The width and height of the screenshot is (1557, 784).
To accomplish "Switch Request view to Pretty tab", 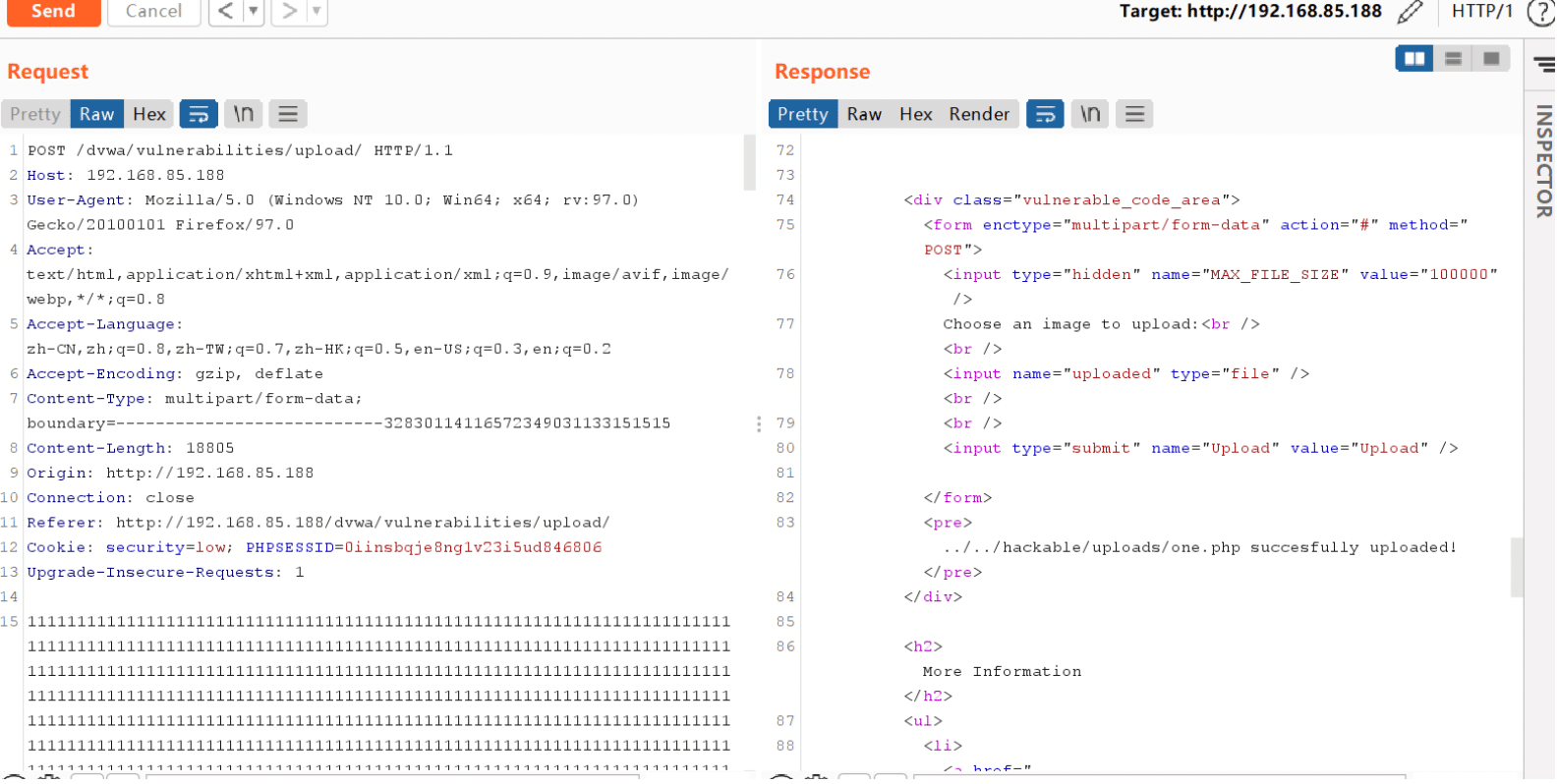I will coord(35,114).
